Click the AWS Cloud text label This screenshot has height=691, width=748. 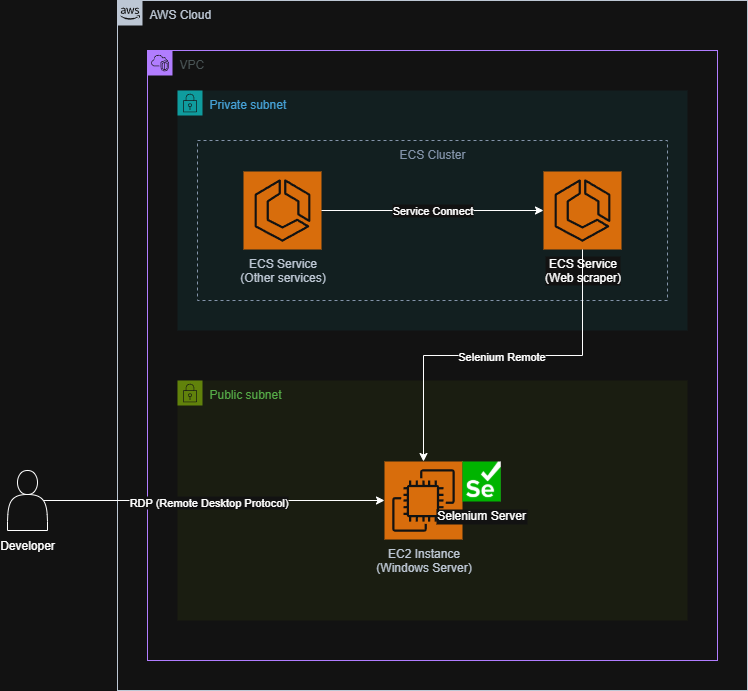click(x=180, y=15)
